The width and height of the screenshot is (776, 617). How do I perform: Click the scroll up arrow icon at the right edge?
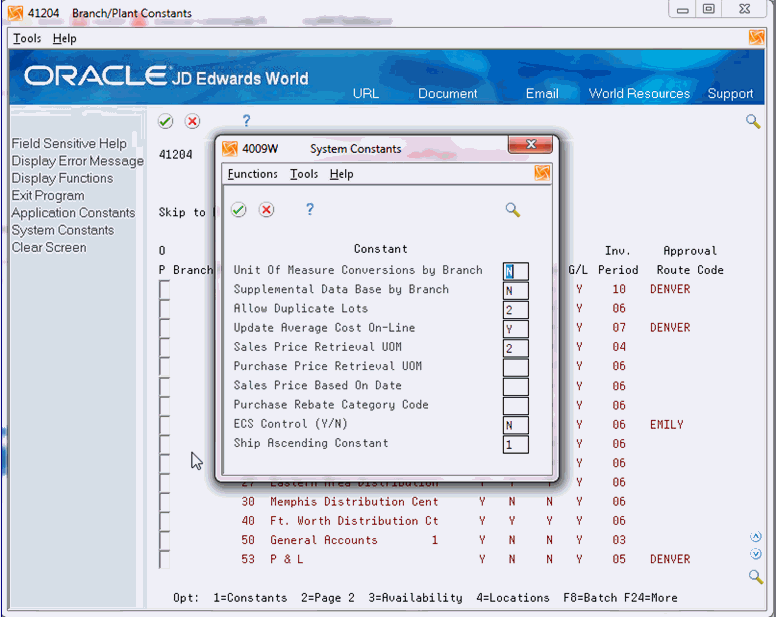pyautogui.click(x=756, y=537)
